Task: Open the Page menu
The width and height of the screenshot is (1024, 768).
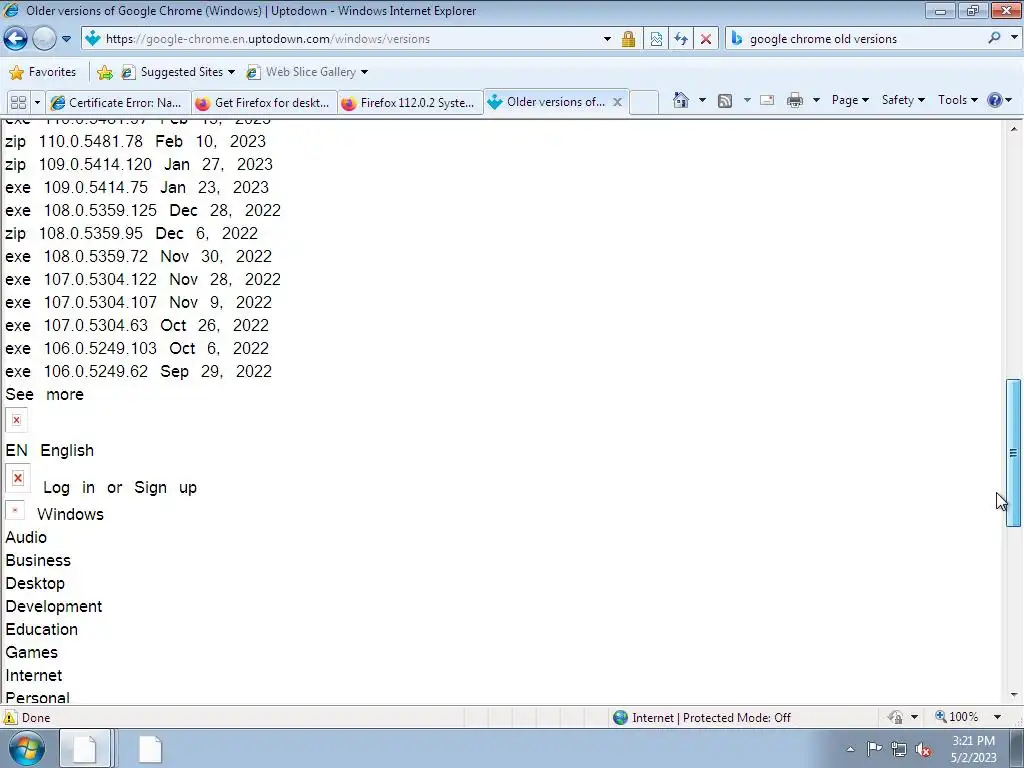Action: click(850, 100)
